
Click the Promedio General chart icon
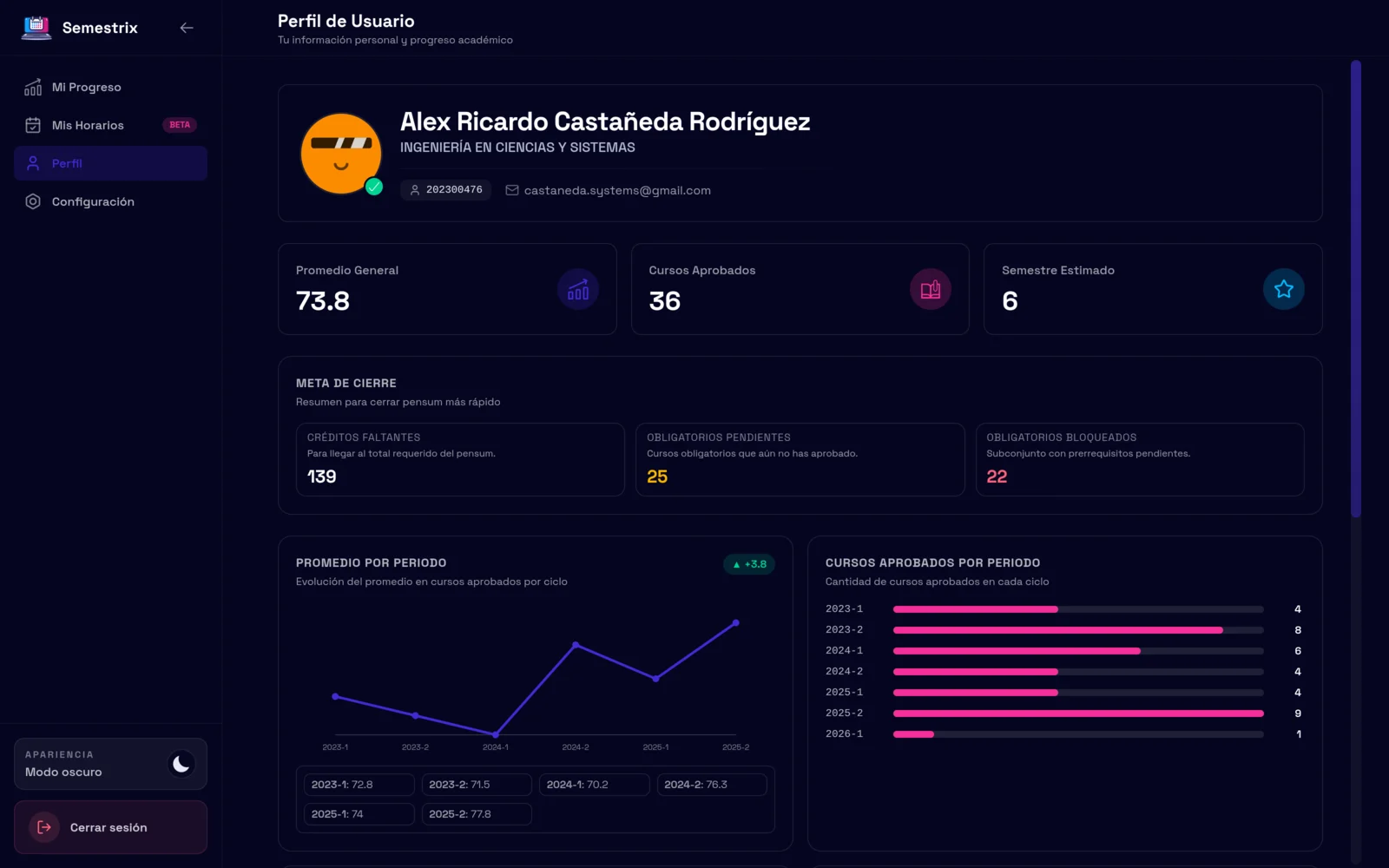[x=578, y=289]
